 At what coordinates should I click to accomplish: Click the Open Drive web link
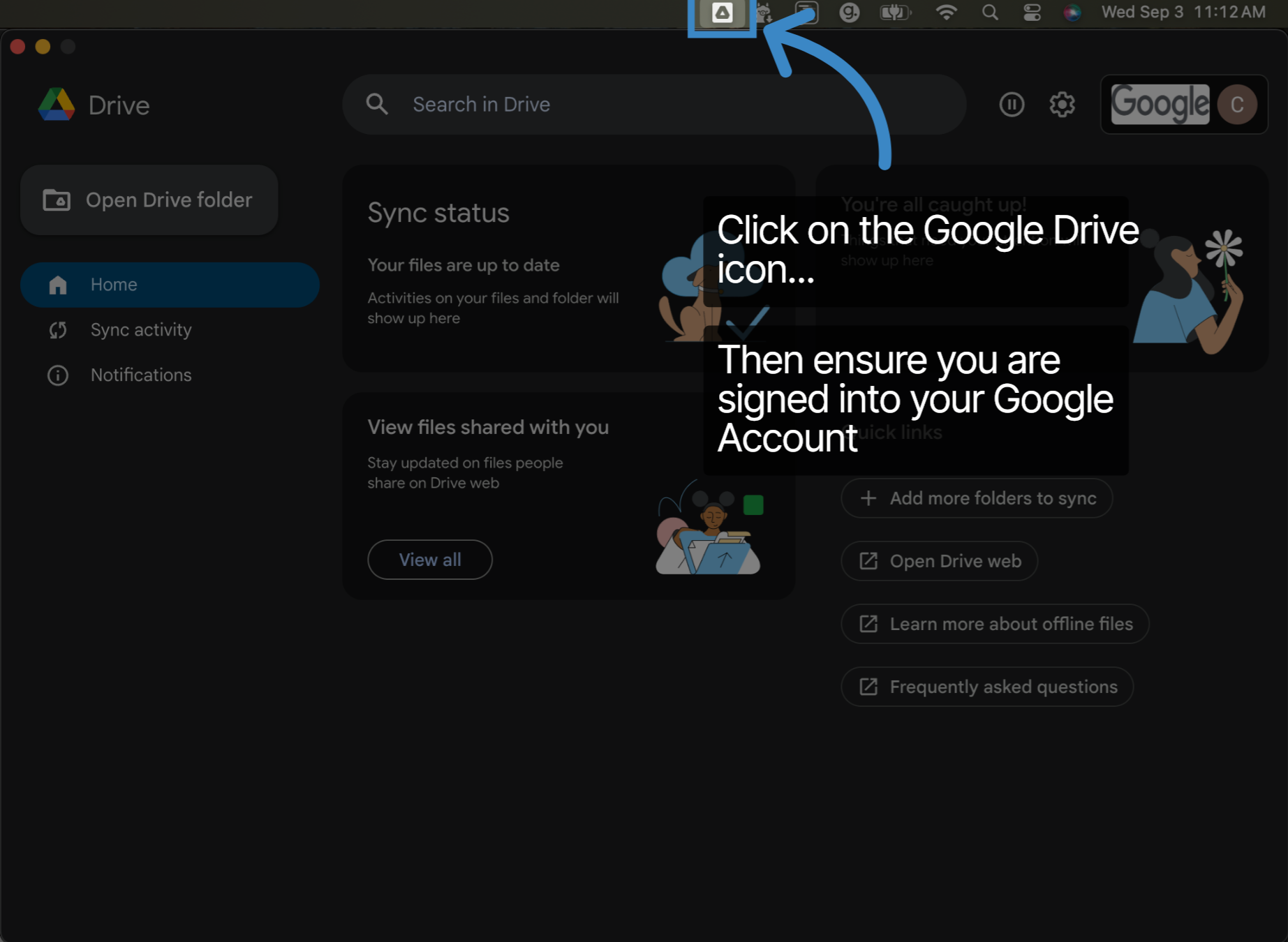pos(939,561)
